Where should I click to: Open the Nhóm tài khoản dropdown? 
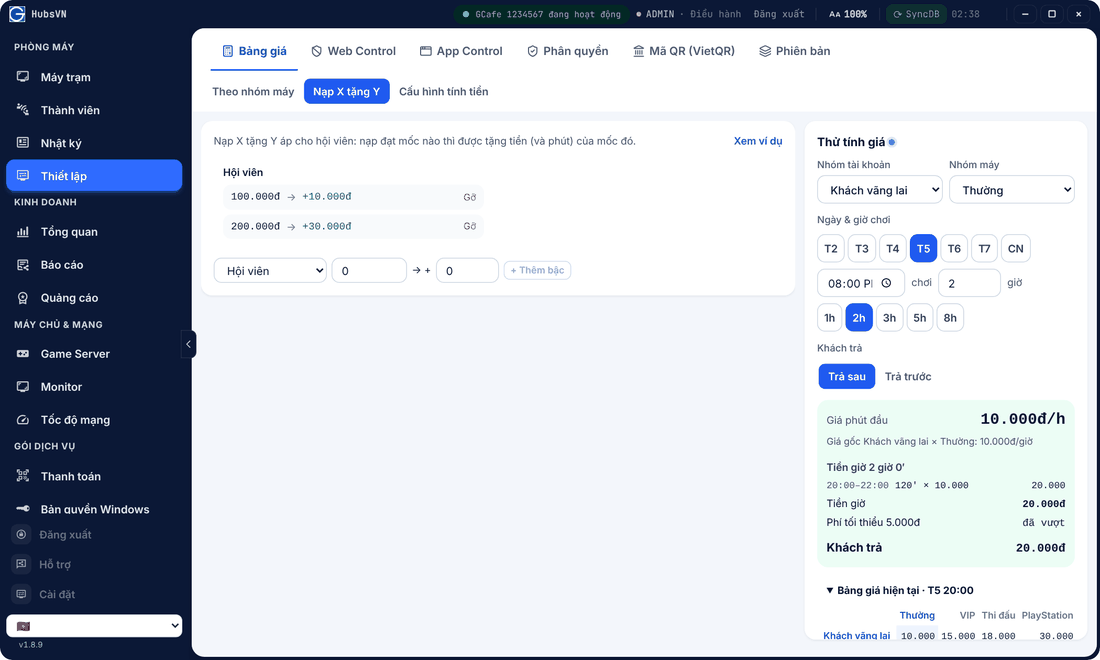tap(880, 190)
